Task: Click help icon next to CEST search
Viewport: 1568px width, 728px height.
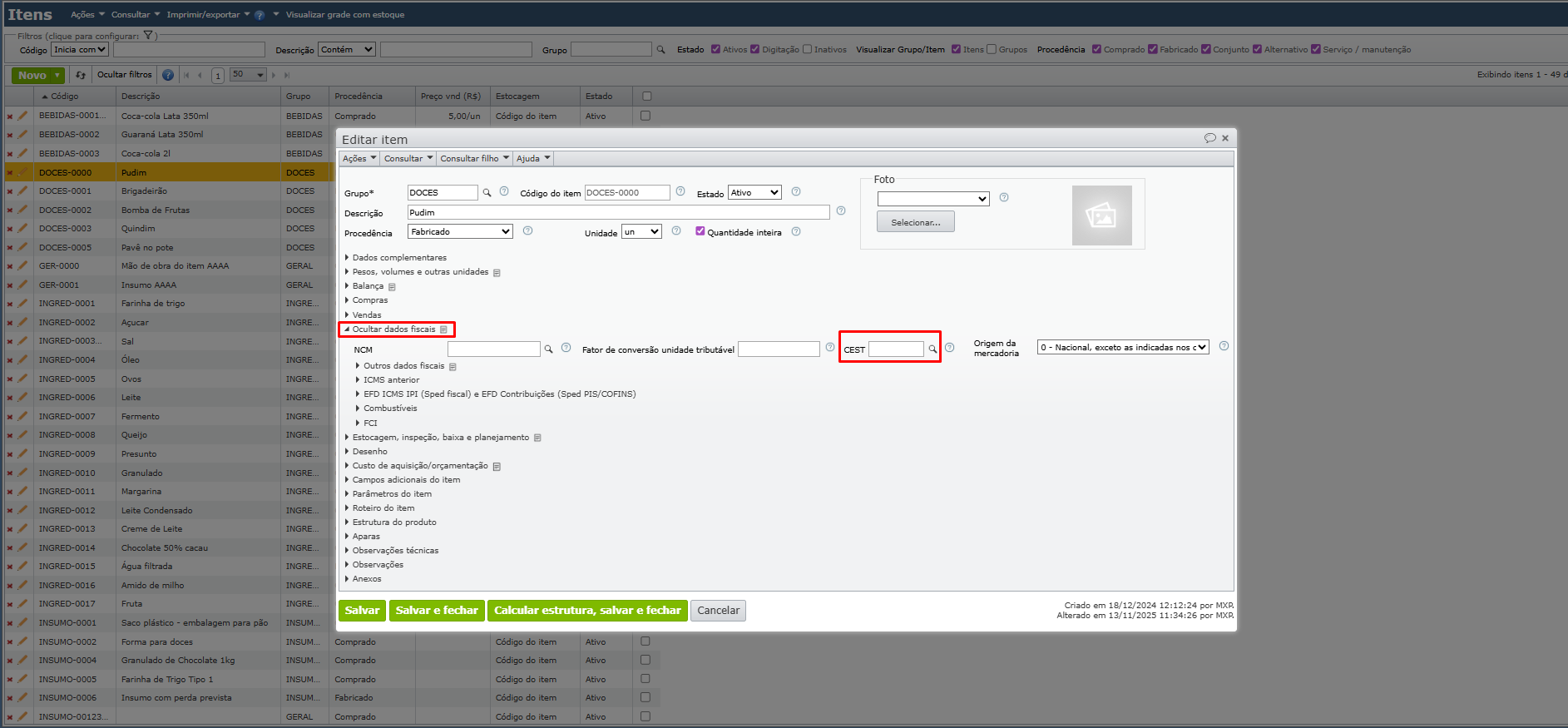Action: (949, 348)
